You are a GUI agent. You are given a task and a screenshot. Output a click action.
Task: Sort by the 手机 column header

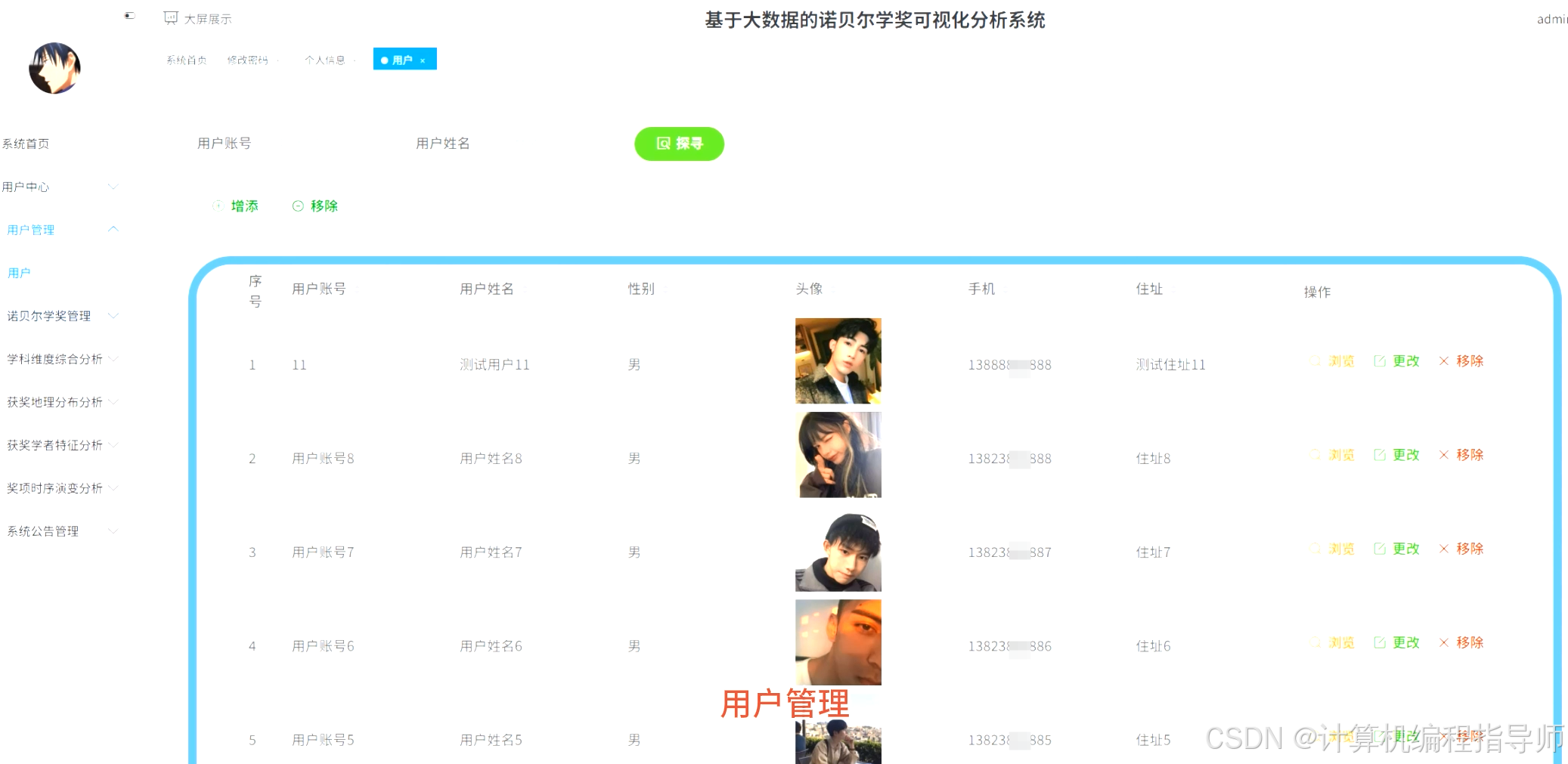click(982, 289)
